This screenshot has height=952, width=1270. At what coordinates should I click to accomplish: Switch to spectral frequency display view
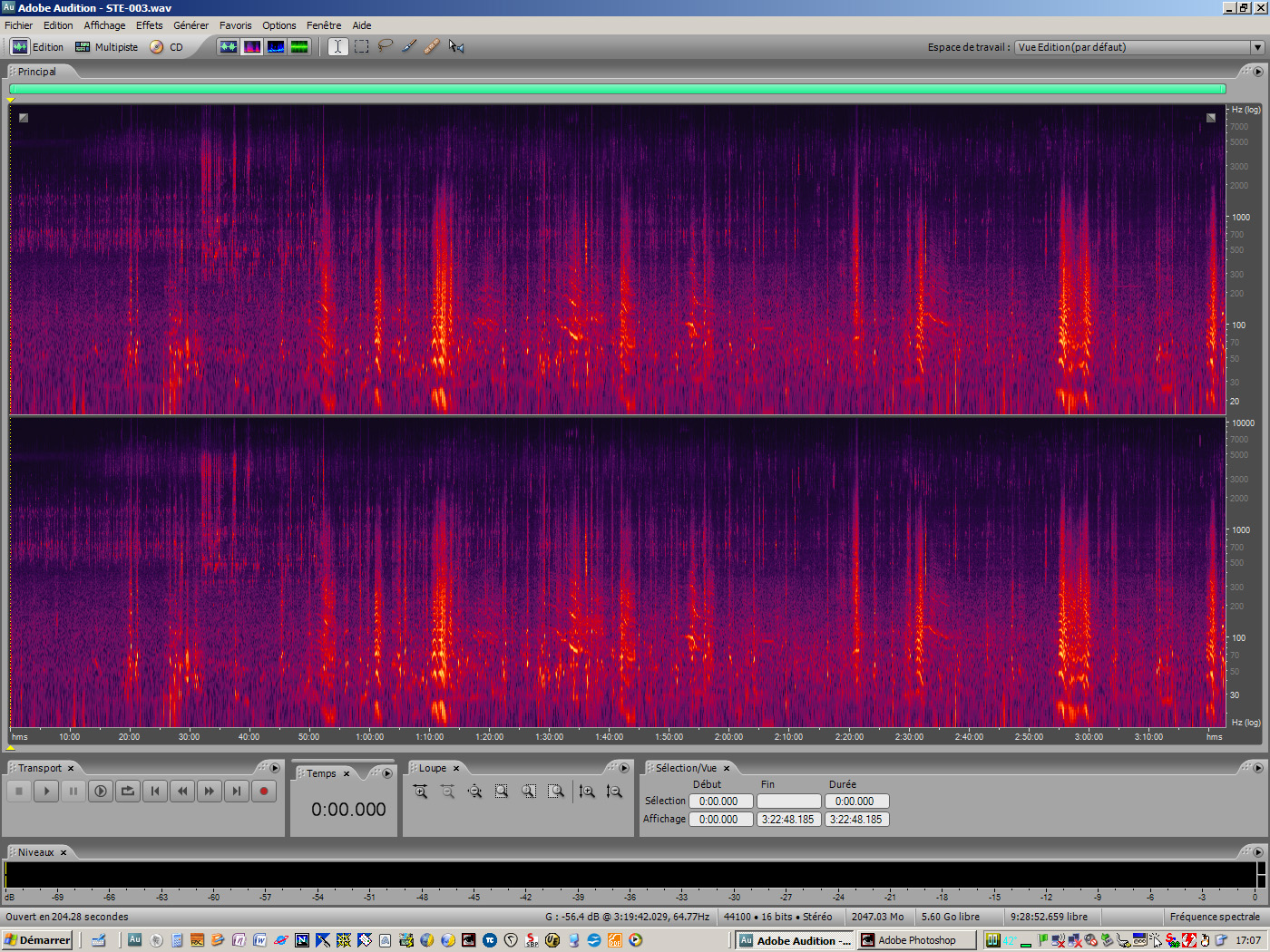pyautogui.click(x=252, y=46)
